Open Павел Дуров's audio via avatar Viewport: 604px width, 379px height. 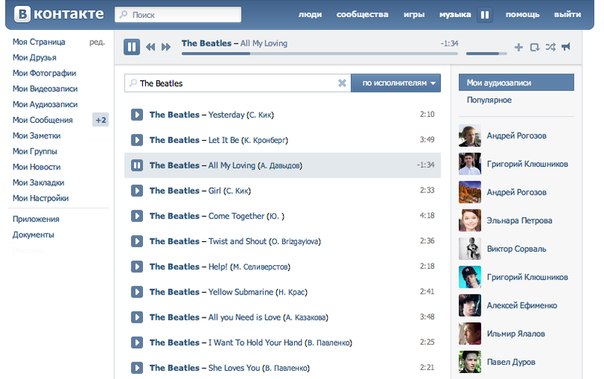(470, 362)
